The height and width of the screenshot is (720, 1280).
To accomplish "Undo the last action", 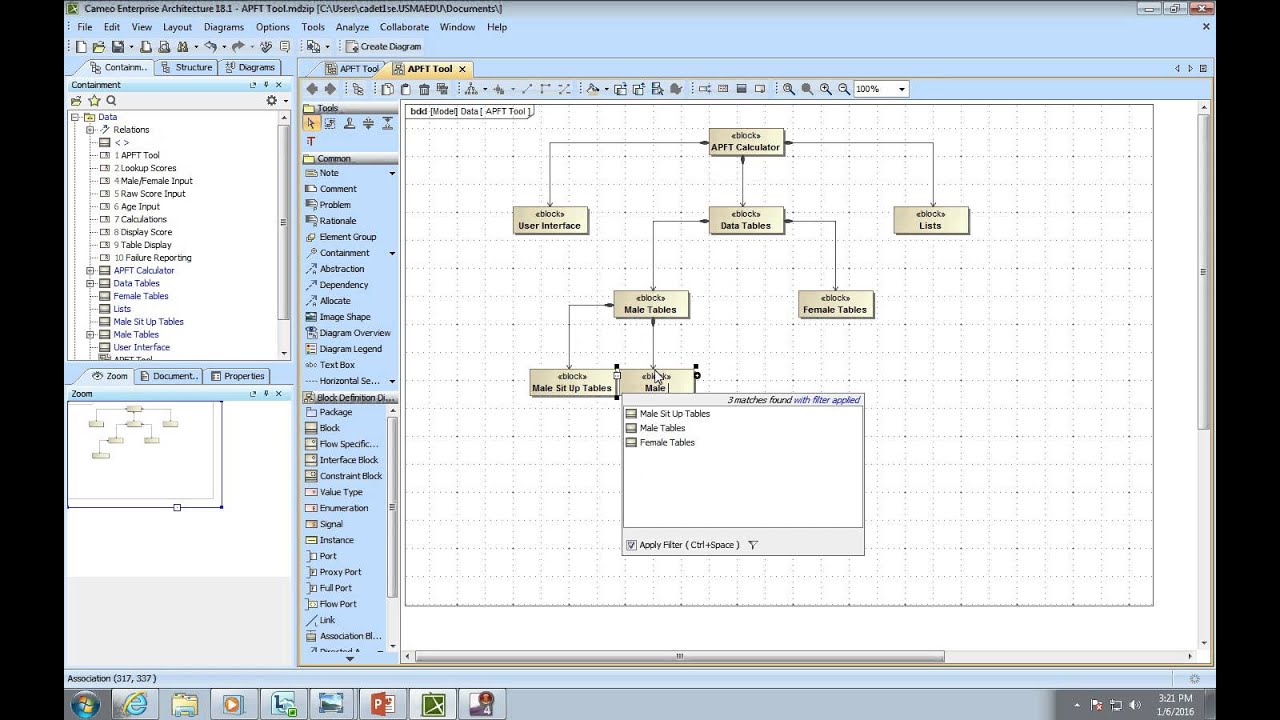I will coord(210,47).
